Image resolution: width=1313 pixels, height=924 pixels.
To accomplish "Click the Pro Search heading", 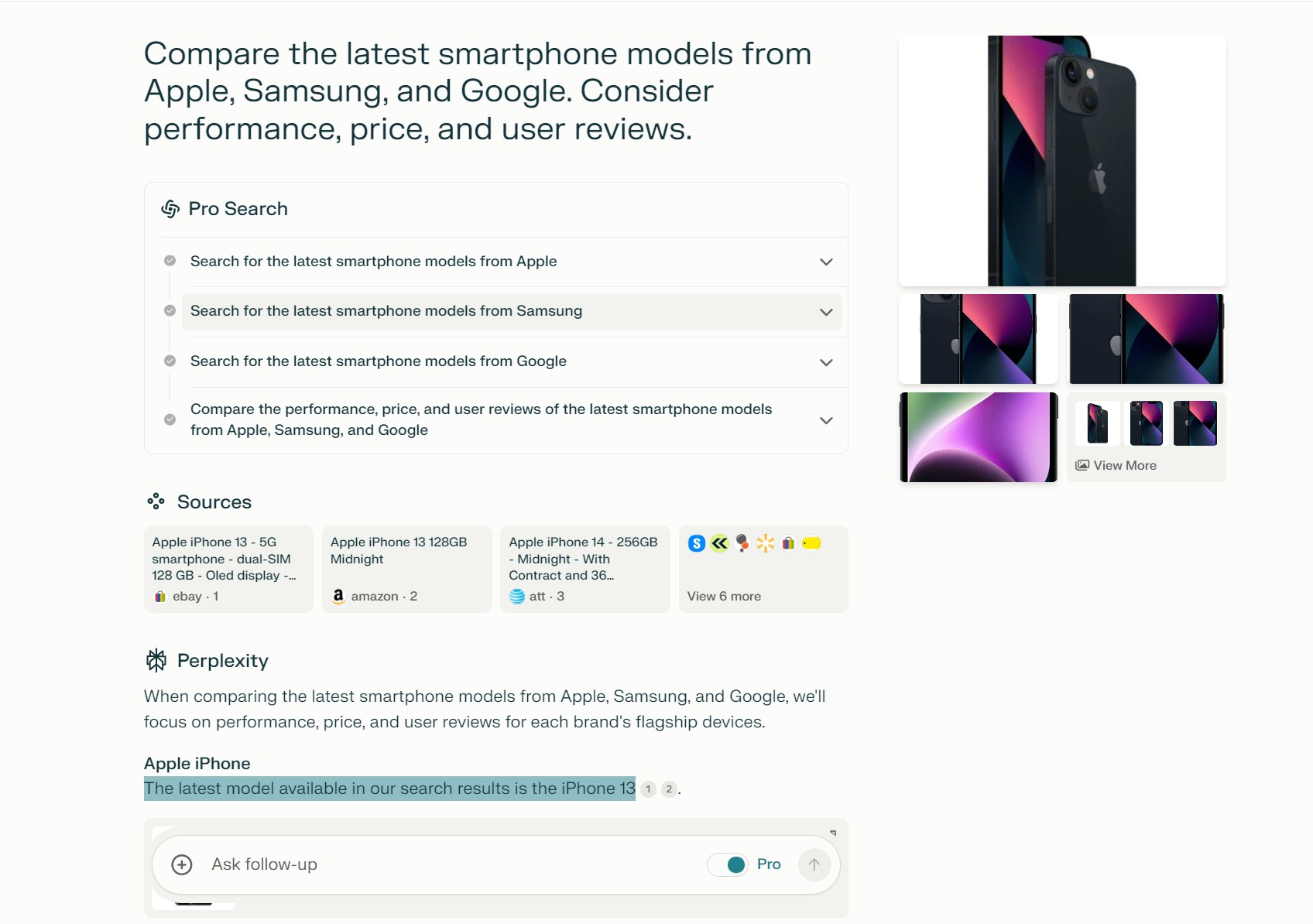I will [238, 209].
